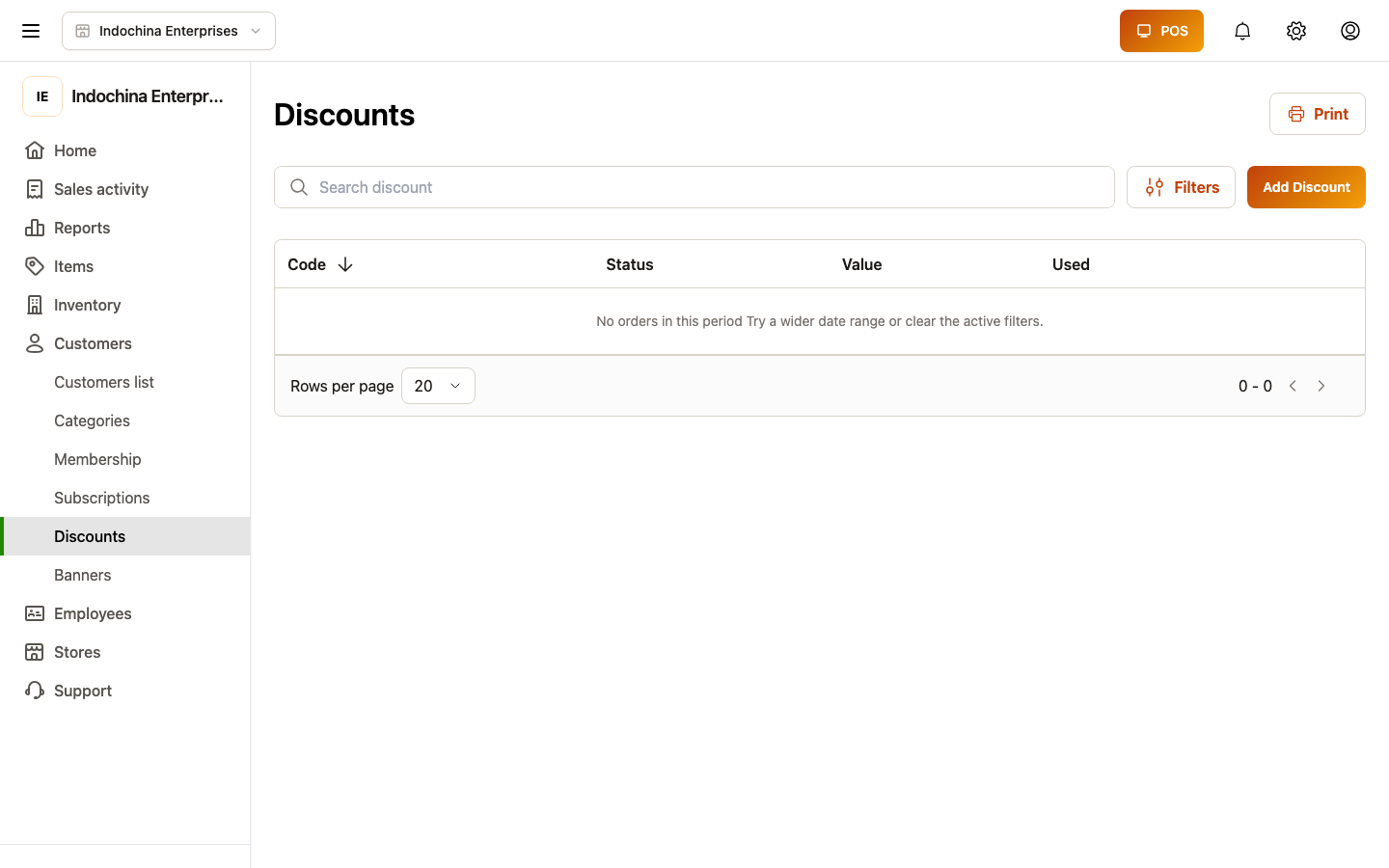Open the hamburger menu

coord(31,31)
